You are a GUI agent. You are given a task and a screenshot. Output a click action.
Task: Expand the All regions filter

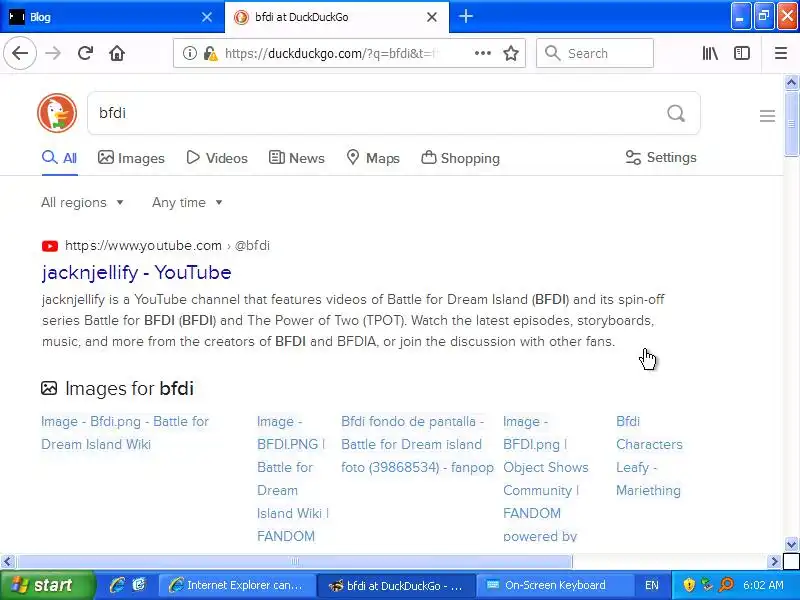click(x=82, y=203)
